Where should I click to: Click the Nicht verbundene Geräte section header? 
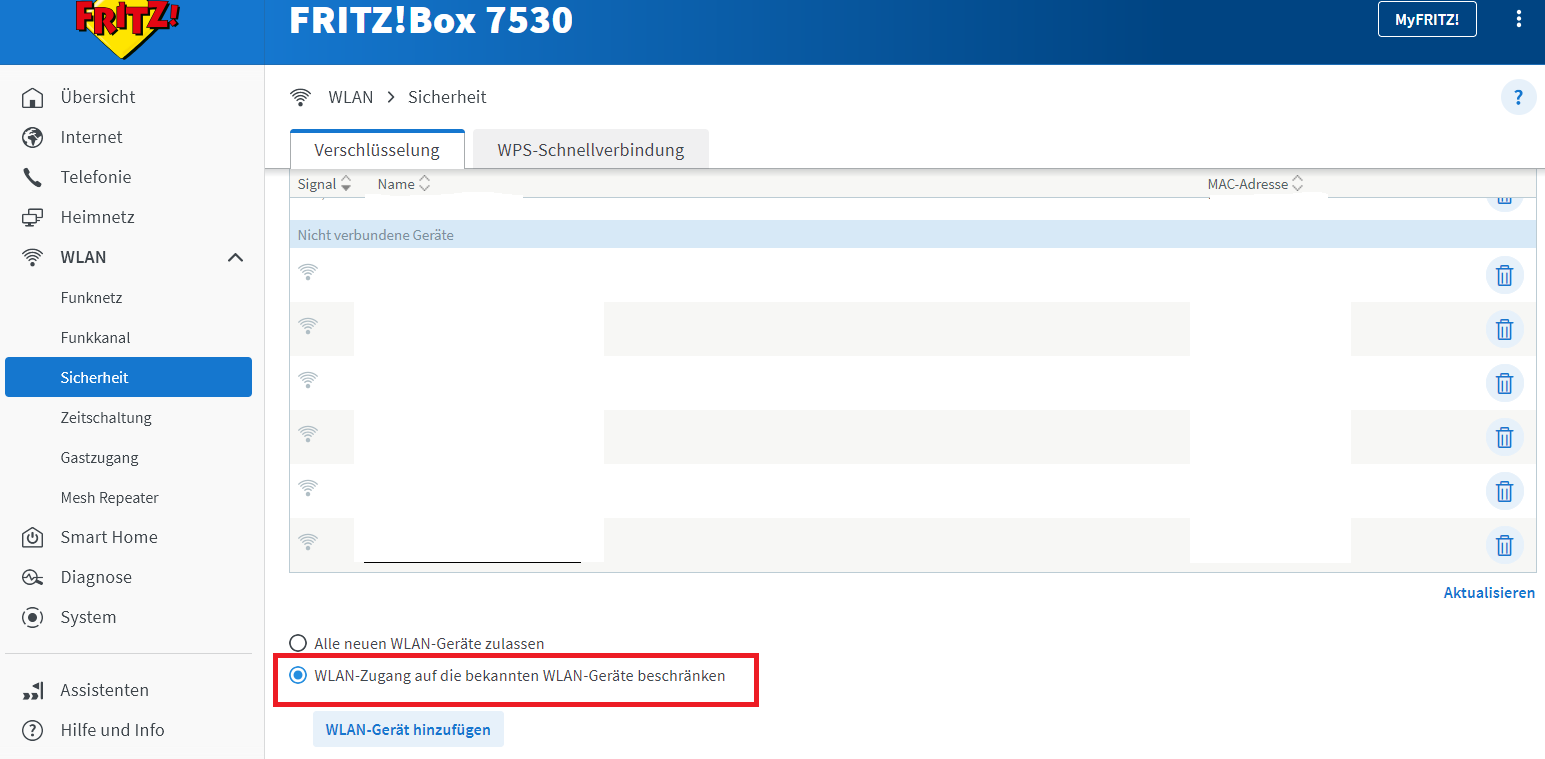click(x=913, y=235)
